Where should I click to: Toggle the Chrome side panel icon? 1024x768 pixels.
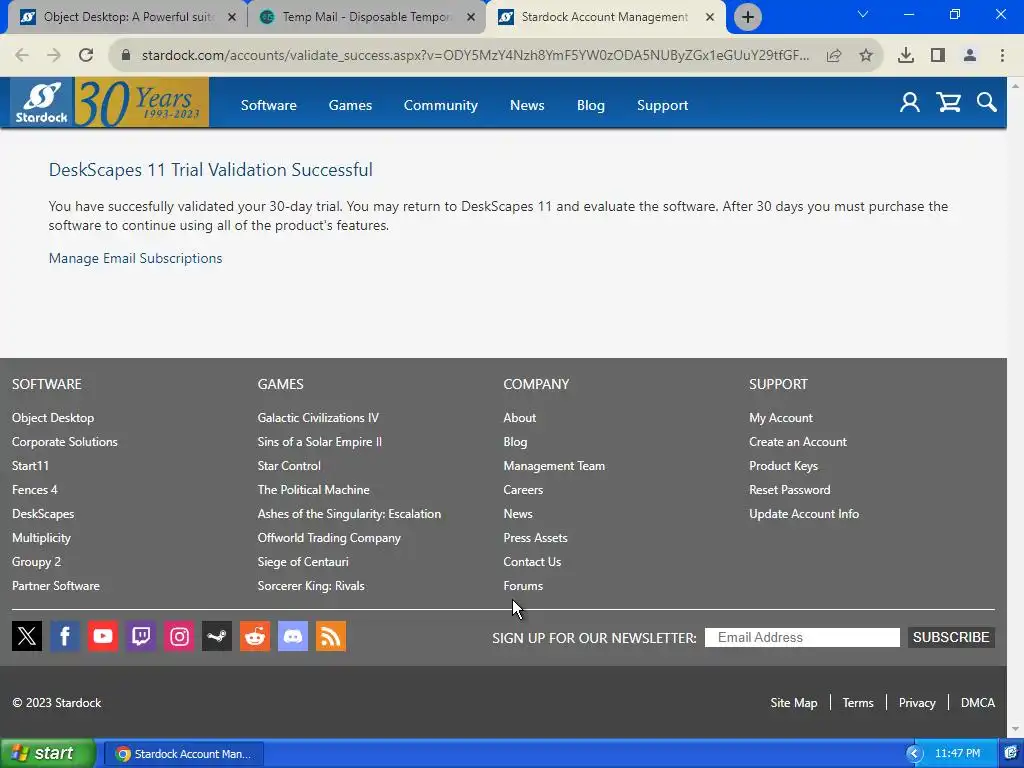938,56
